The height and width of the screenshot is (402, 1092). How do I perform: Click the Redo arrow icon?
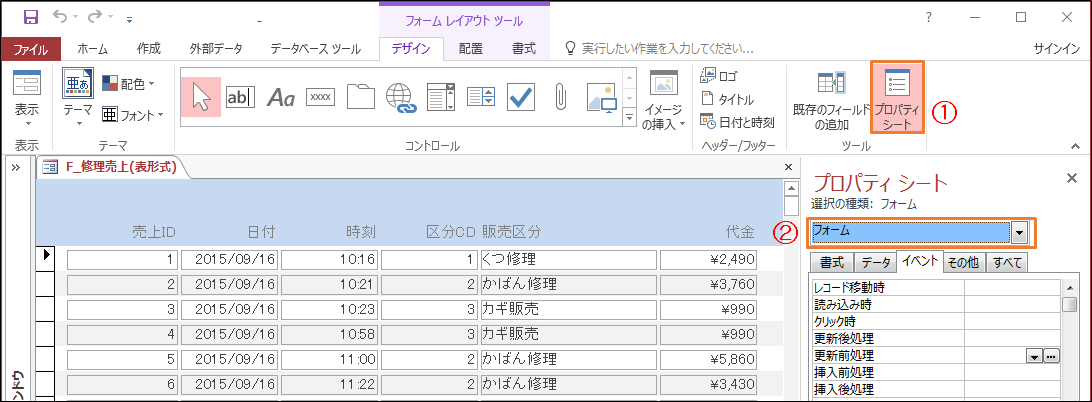95,17
